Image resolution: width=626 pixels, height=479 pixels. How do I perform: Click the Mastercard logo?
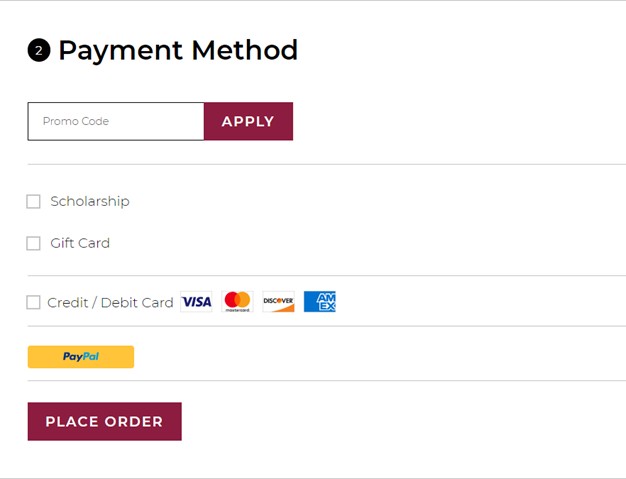pos(237,302)
